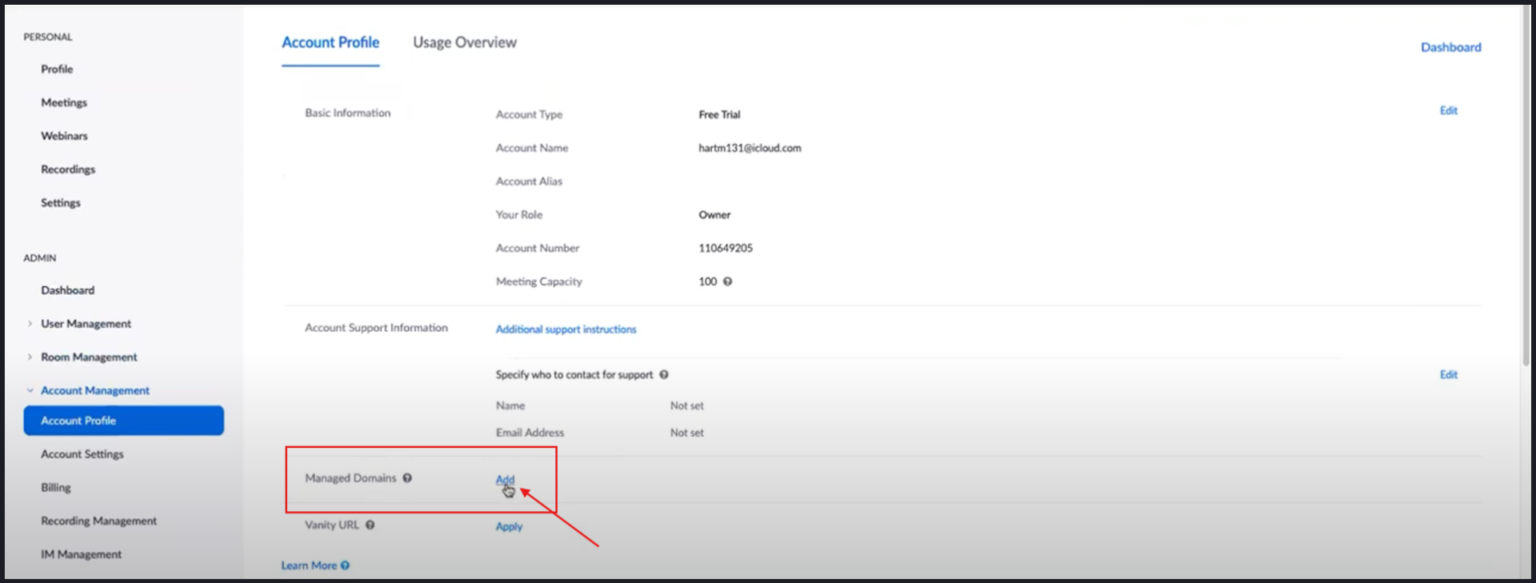Image resolution: width=1536 pixels, height=583 pixels.
Task: Open Additional support instructions link
Action: [x=566, y=329]
